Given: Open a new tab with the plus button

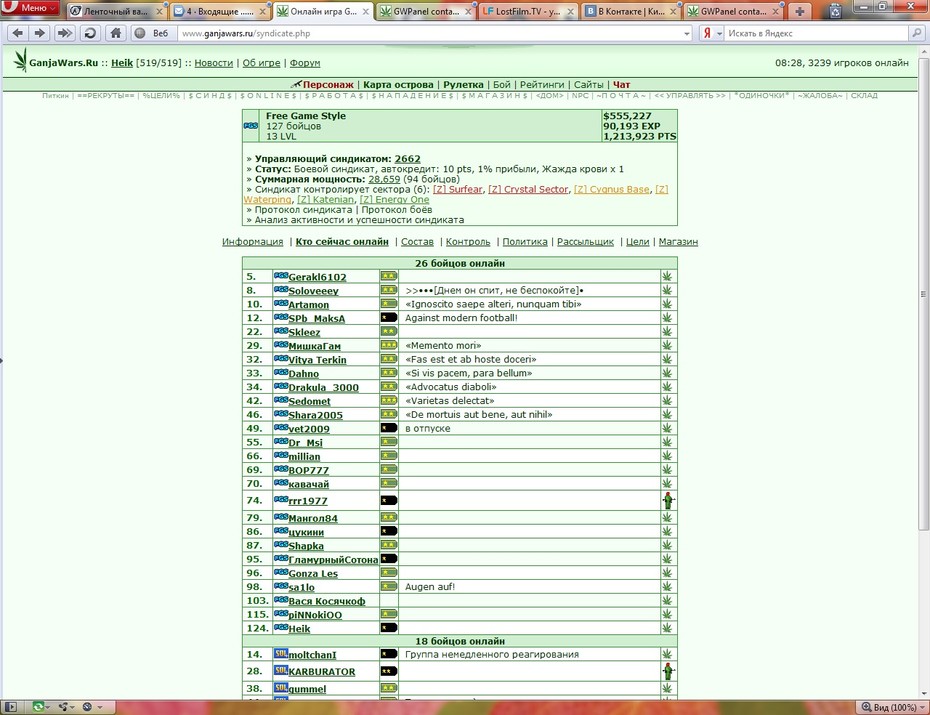Looking at the screenshot, I should pyautogui.click(x=800, y=11).
